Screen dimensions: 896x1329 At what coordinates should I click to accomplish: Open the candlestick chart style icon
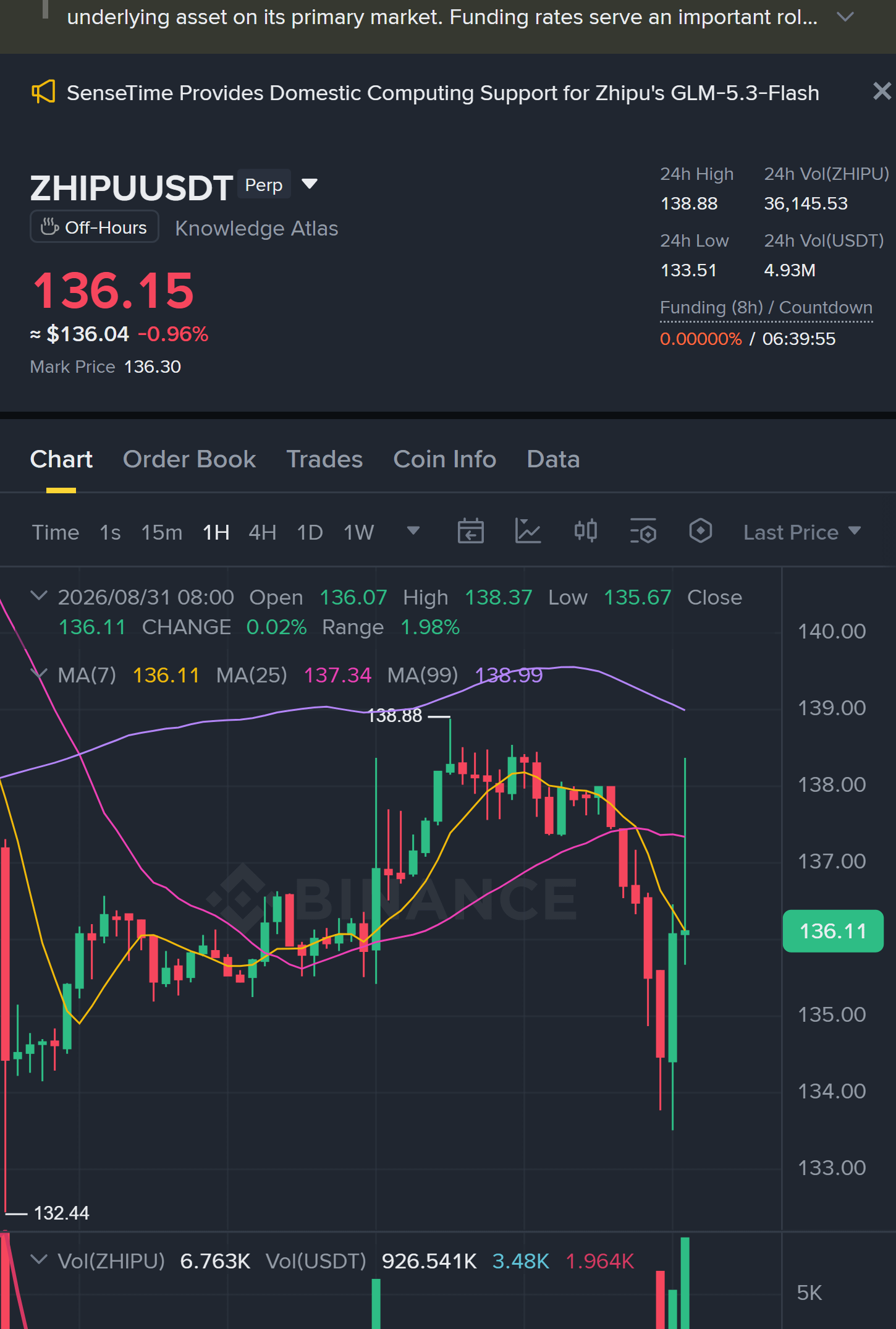[x=585, y=531]
